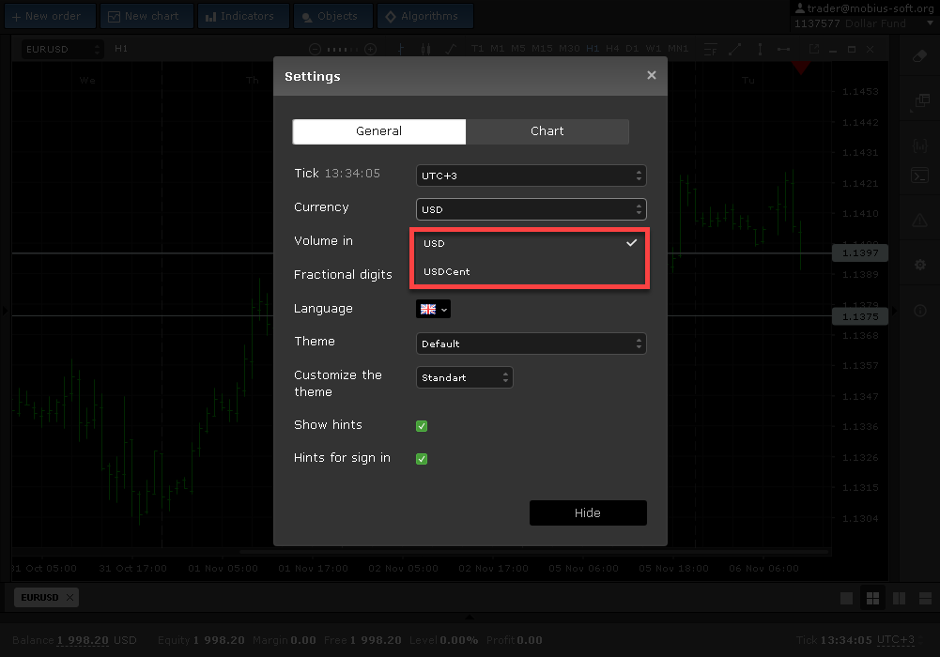This screenshot has width=940, height=657.
Task: Select the vertical line drawing tool
Action: (760, 49)
